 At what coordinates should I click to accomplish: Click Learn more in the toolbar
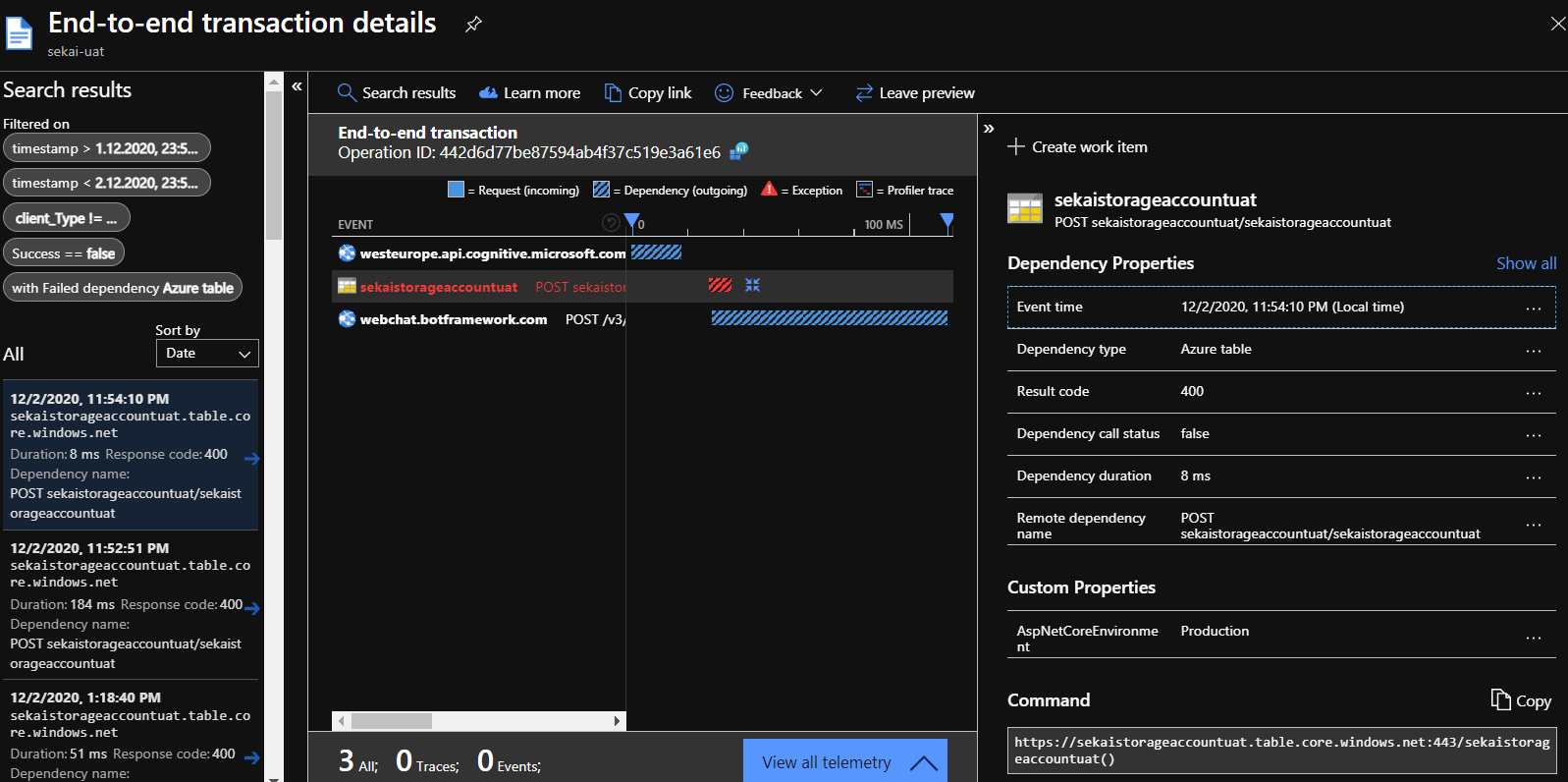pyautogui.click(x=529, y=93)
